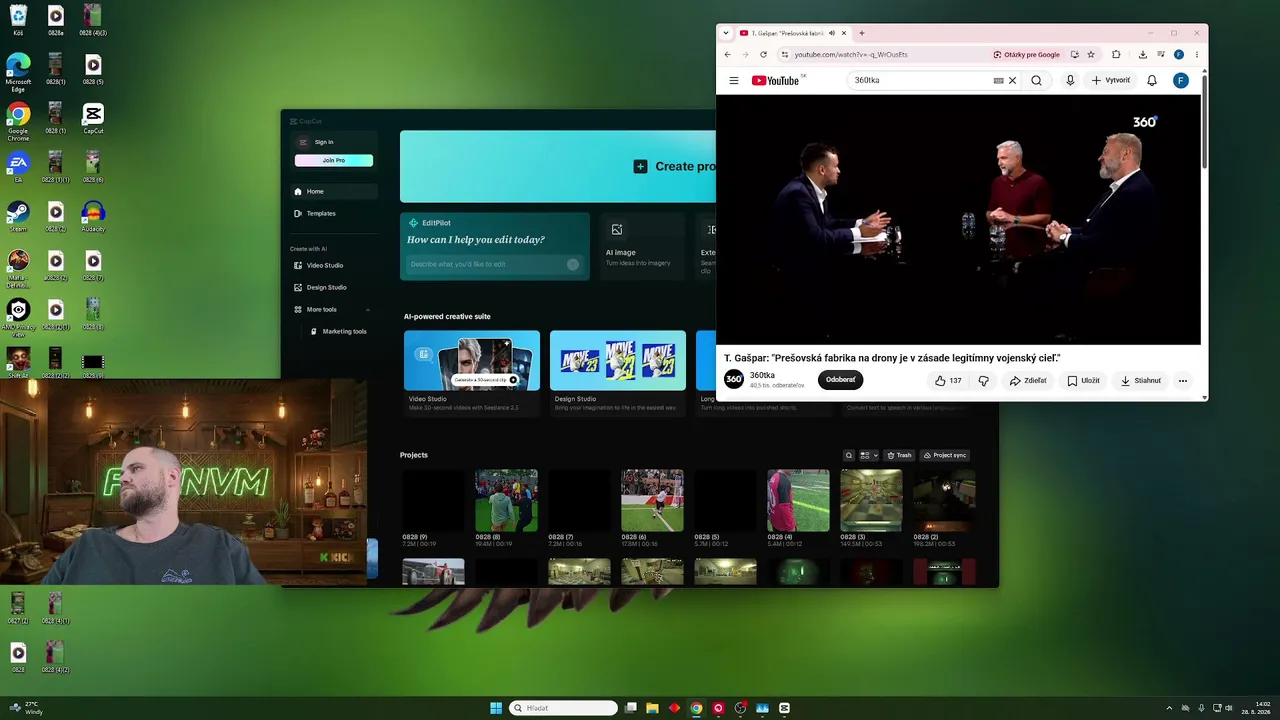Change CapCut project view layout dropdown
This screenshot has height=720, width=1280.
coord(868,455)
